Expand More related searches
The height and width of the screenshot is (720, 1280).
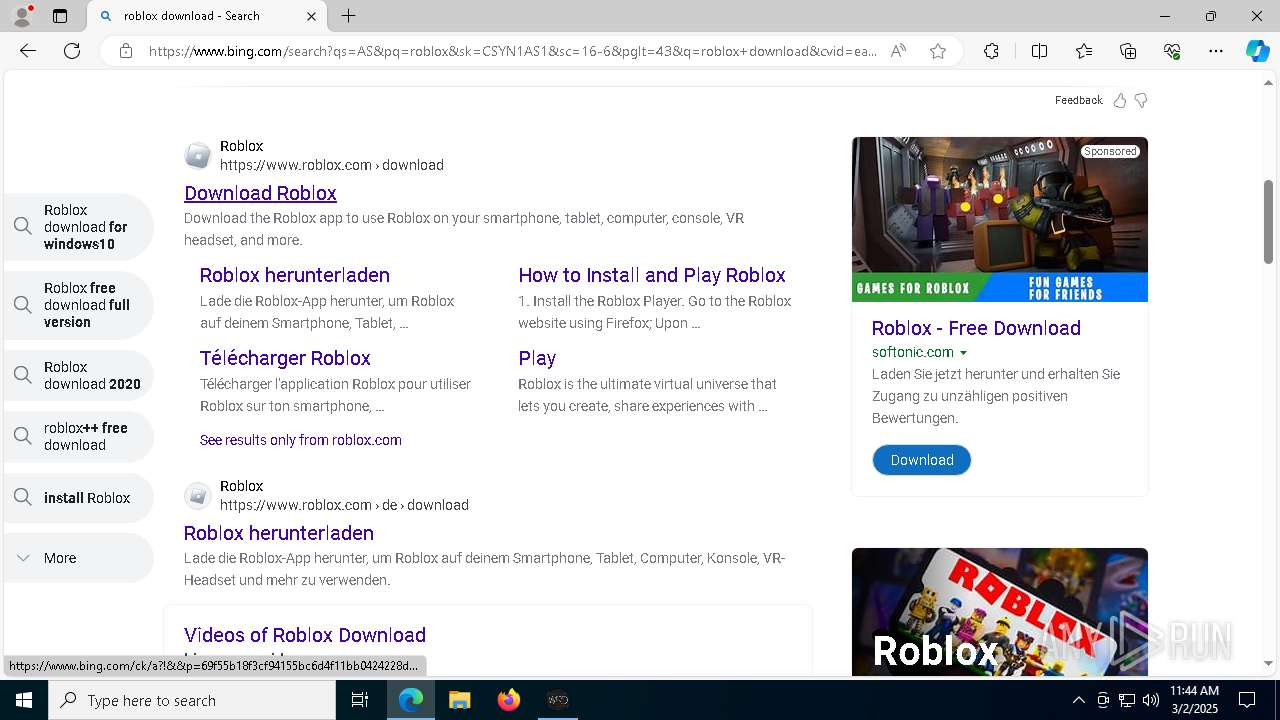pos(78,558)
